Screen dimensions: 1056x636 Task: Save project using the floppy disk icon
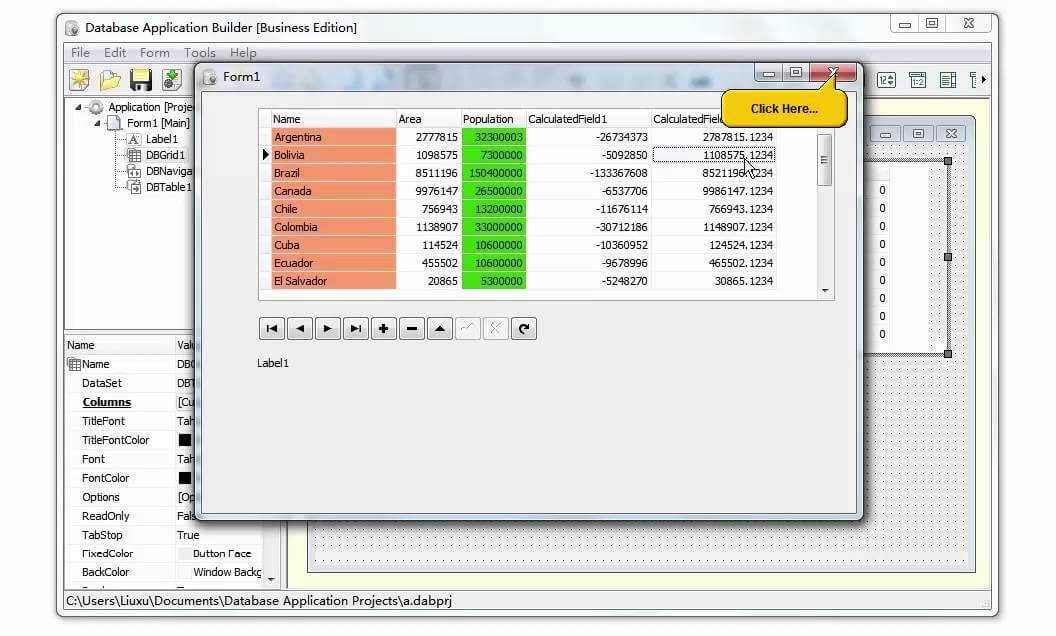(141, 80)
